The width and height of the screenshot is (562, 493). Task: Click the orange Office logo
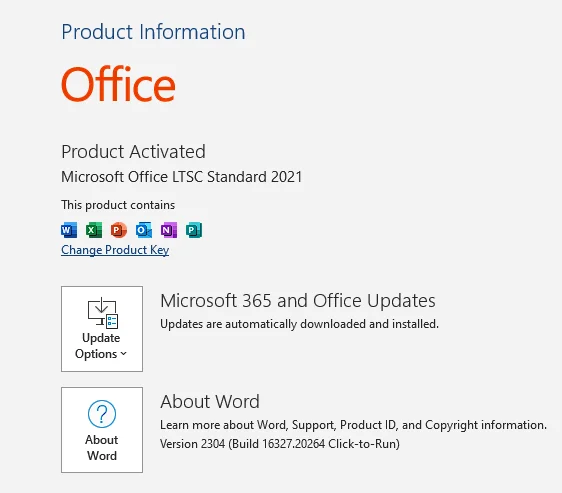[118, 84]
